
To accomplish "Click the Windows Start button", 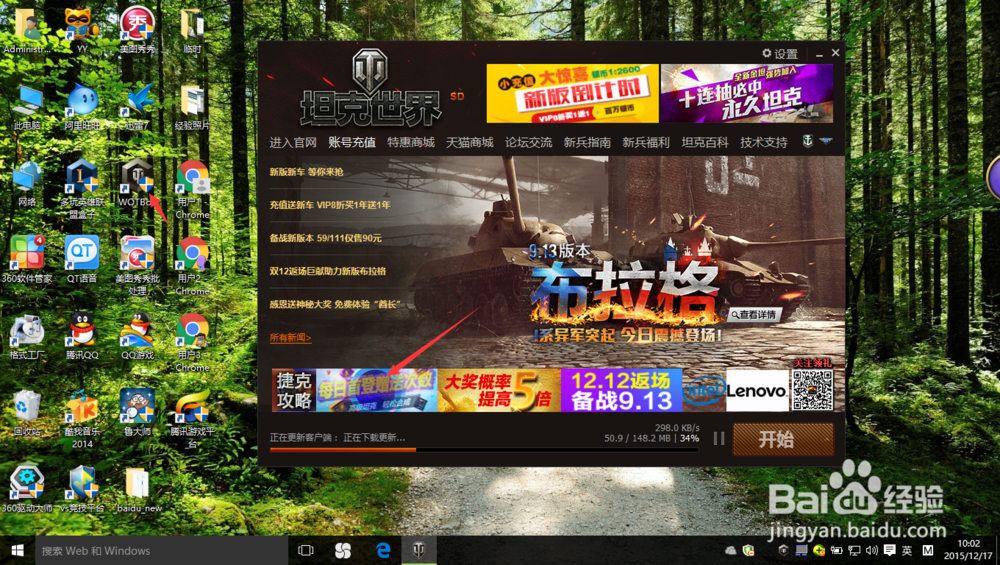I will [17, 550].
